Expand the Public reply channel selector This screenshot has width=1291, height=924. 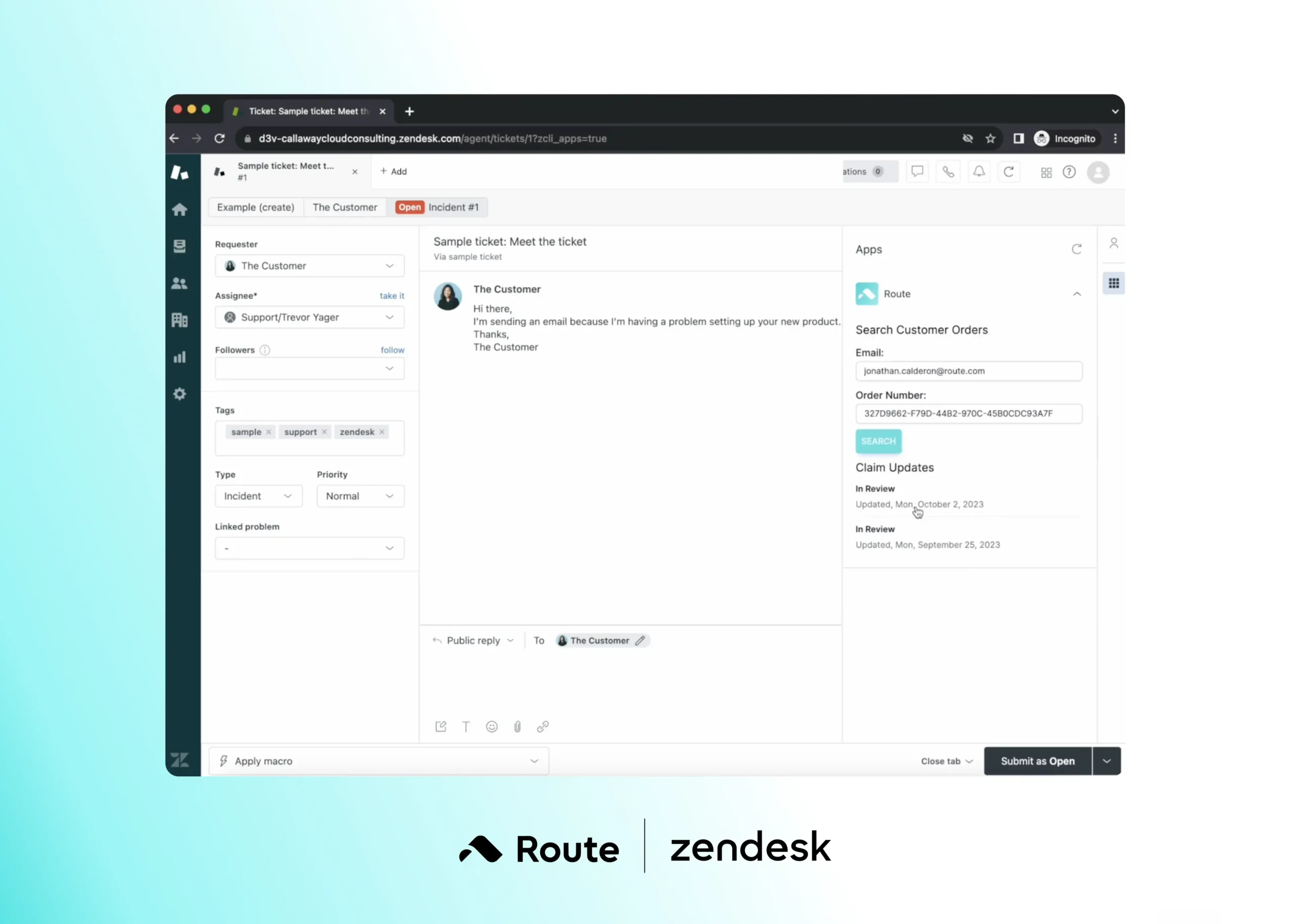coord(473,640)
